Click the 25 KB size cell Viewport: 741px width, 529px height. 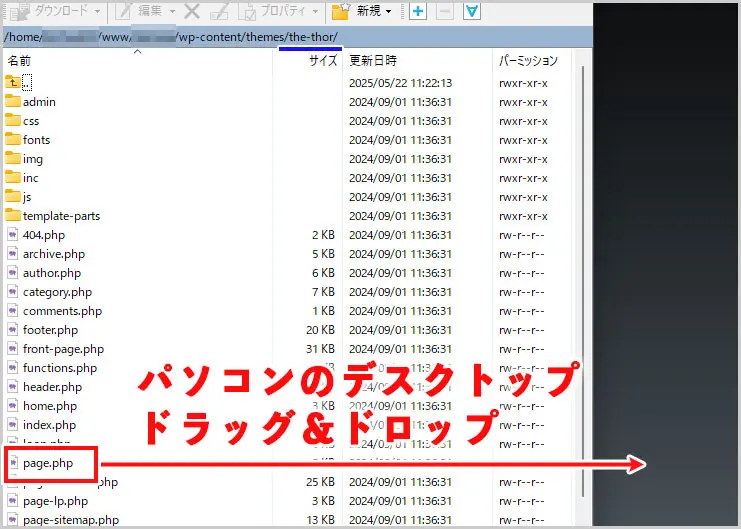click(320, 482)
